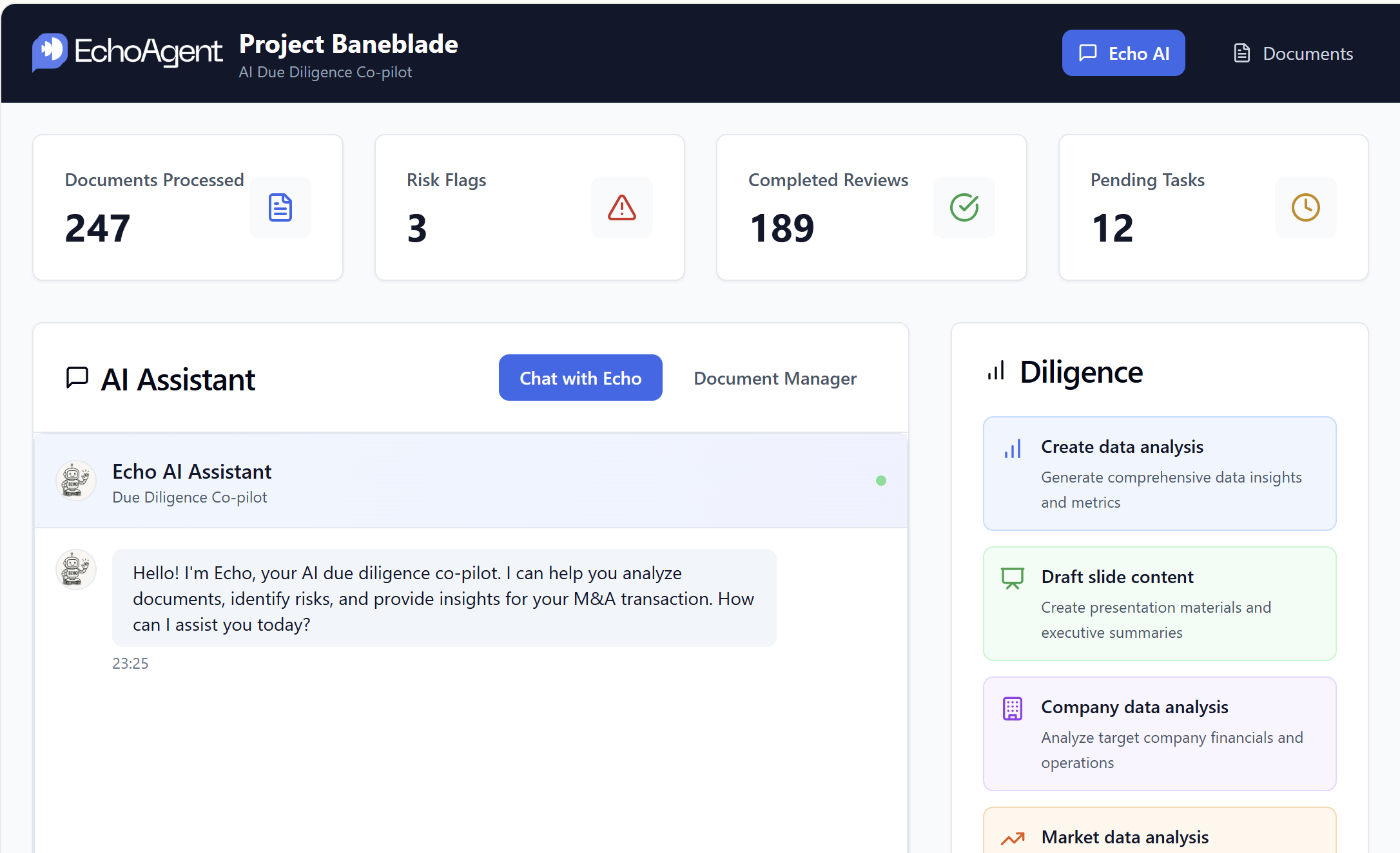Click the chat icon in Echo AI button

(1088, 53)
